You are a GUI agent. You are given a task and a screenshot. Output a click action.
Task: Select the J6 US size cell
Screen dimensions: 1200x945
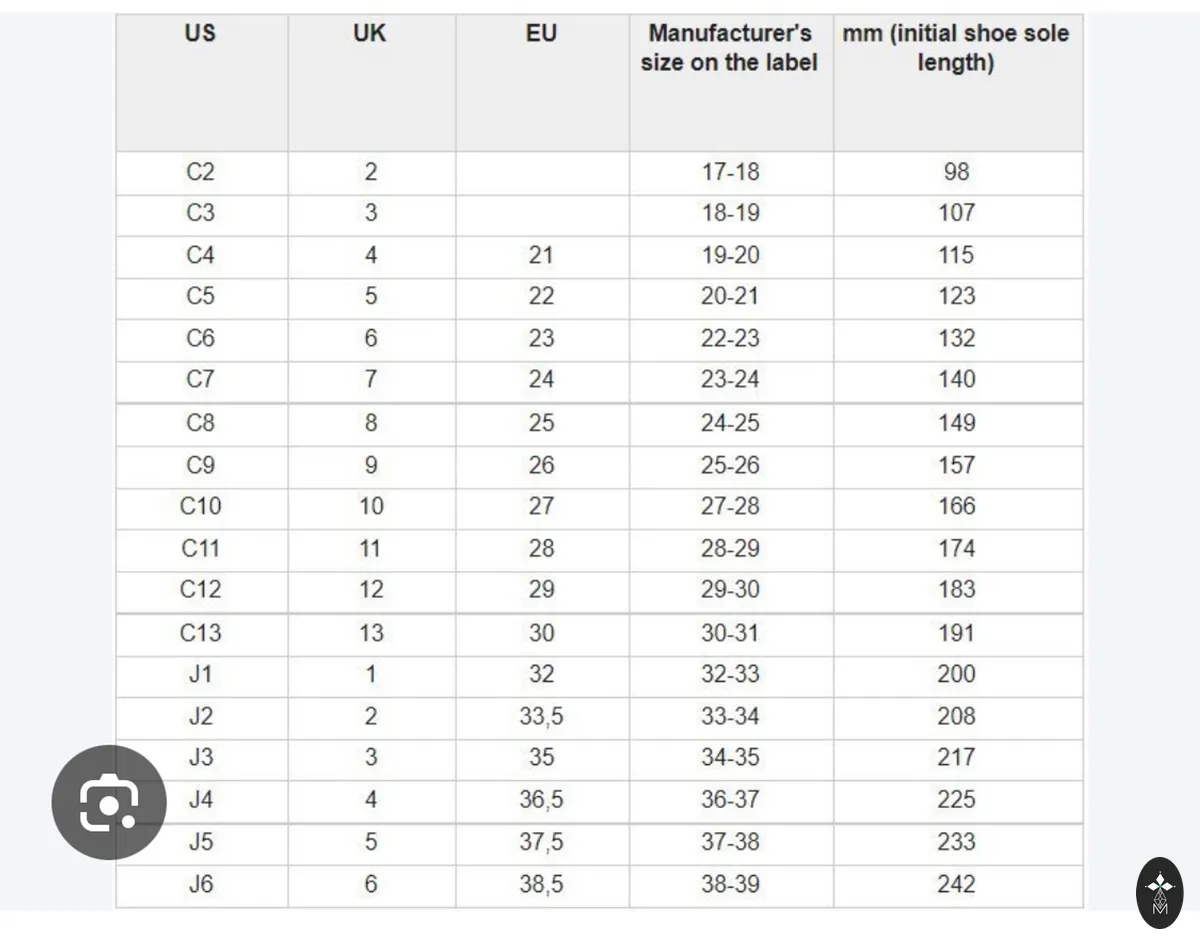pyautogui.click(x=202, y=886)
